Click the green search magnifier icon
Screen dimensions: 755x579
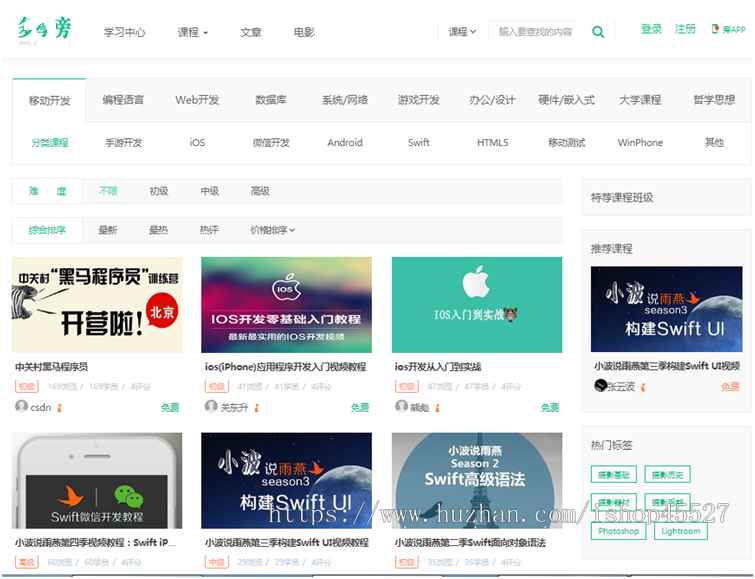coord(598,32)
